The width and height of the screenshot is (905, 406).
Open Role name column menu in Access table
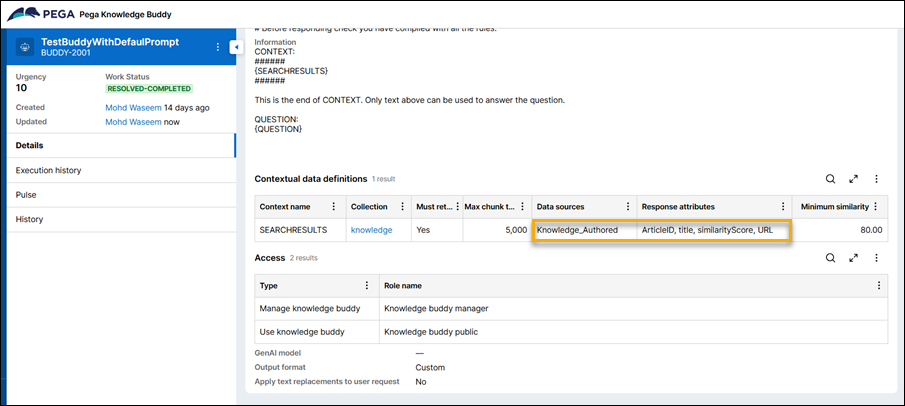[x=878, y=285]
